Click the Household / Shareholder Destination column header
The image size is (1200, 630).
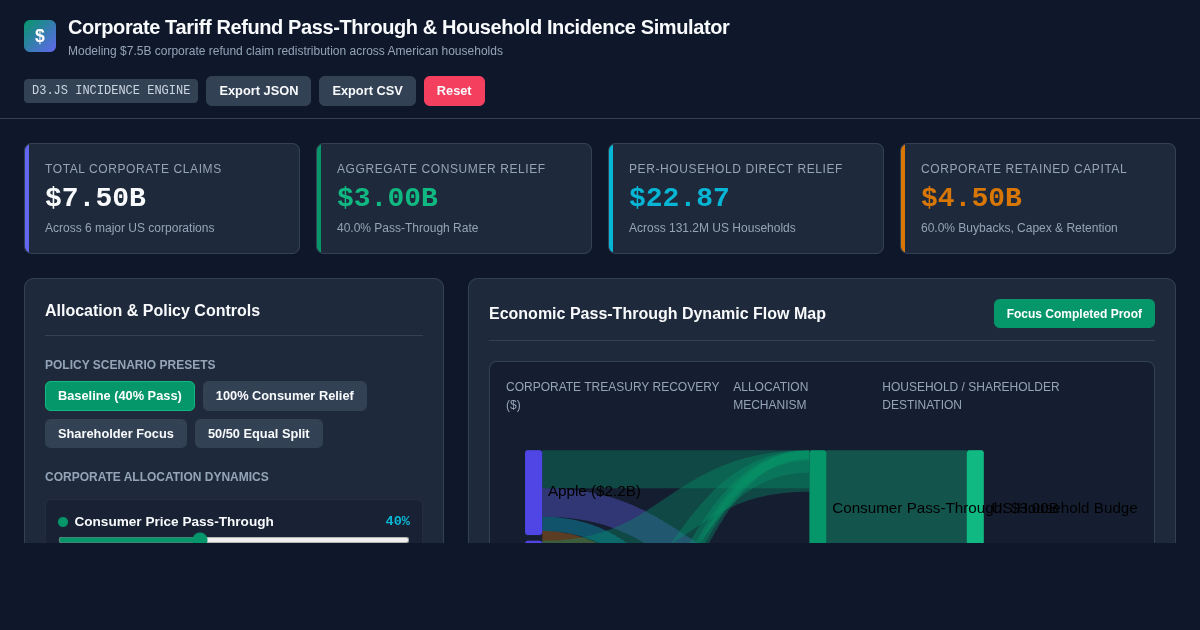(970, 396)
